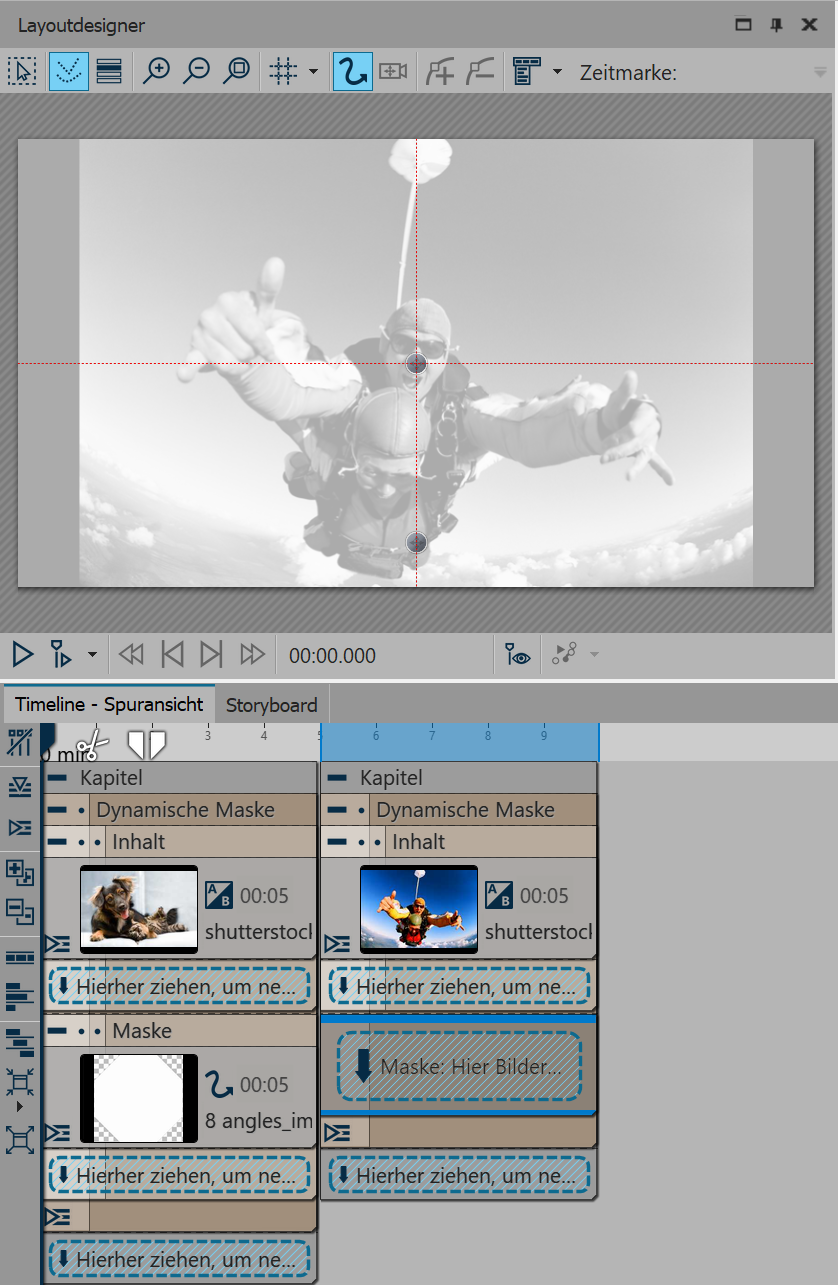Click the scissors cut icon in timeline
838x1285 pixels.
tap(92, 744)
